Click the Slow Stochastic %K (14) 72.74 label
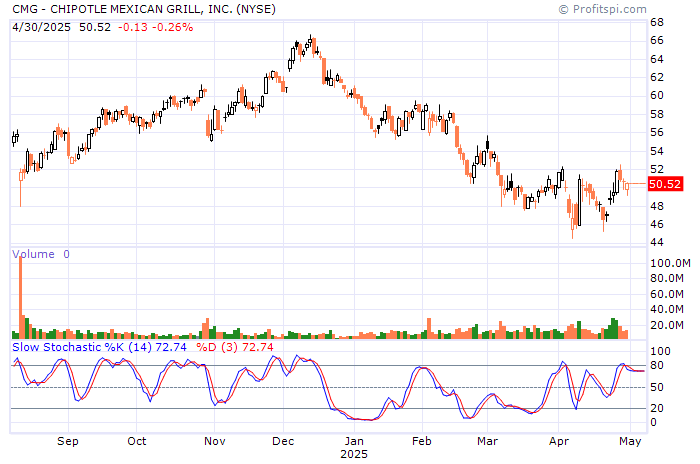Image resolution: width=700 pixels, height=464 pixels. point(99,347)
